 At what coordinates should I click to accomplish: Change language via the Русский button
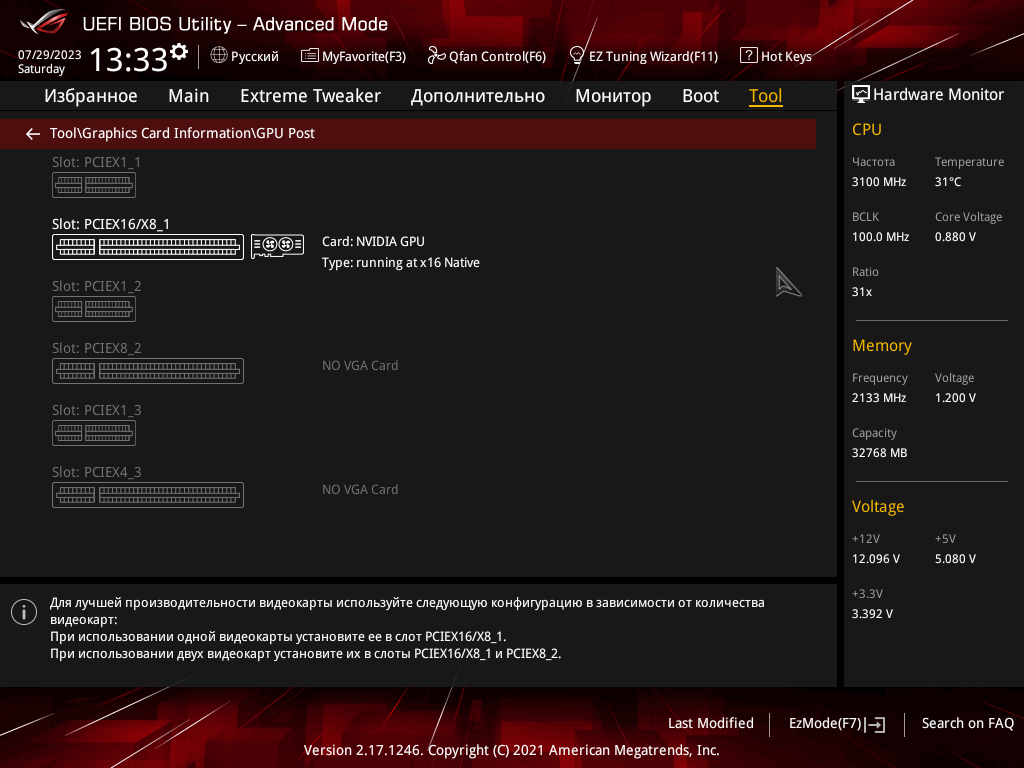pyautogui.click(x=245, y=56)
